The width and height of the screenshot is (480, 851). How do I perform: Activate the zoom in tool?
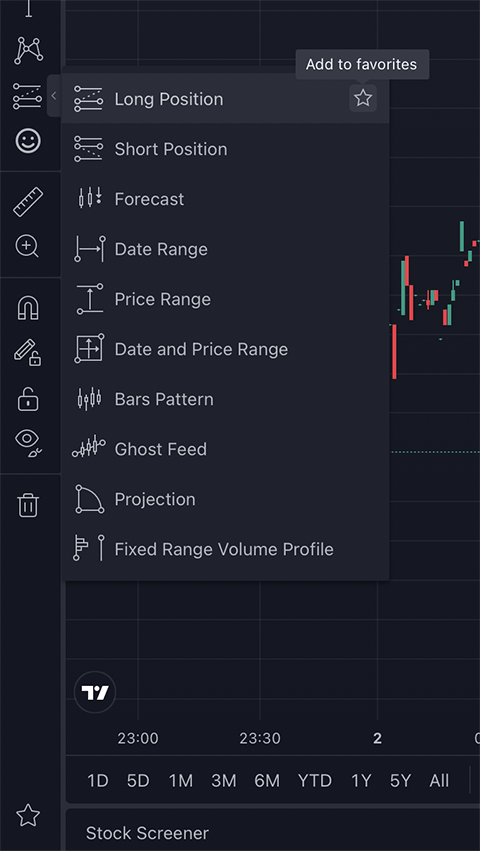27,247
